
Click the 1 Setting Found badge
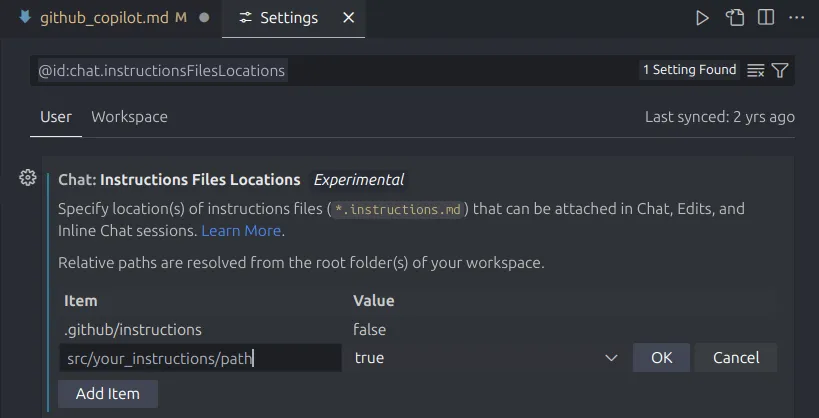tap(689, 70)
